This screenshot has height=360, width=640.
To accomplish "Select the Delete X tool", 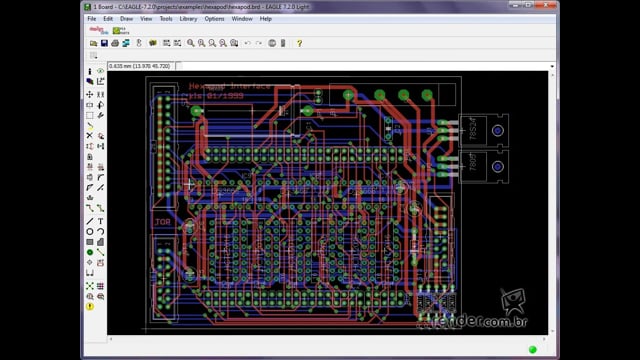I will click(x=90, y=136).
